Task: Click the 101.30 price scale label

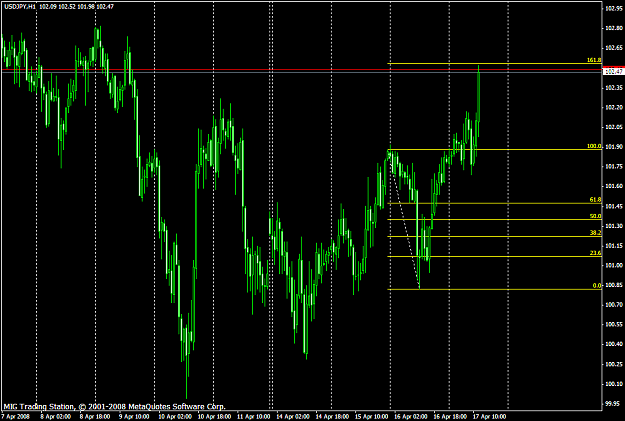Action: click(x=614, y=226)
